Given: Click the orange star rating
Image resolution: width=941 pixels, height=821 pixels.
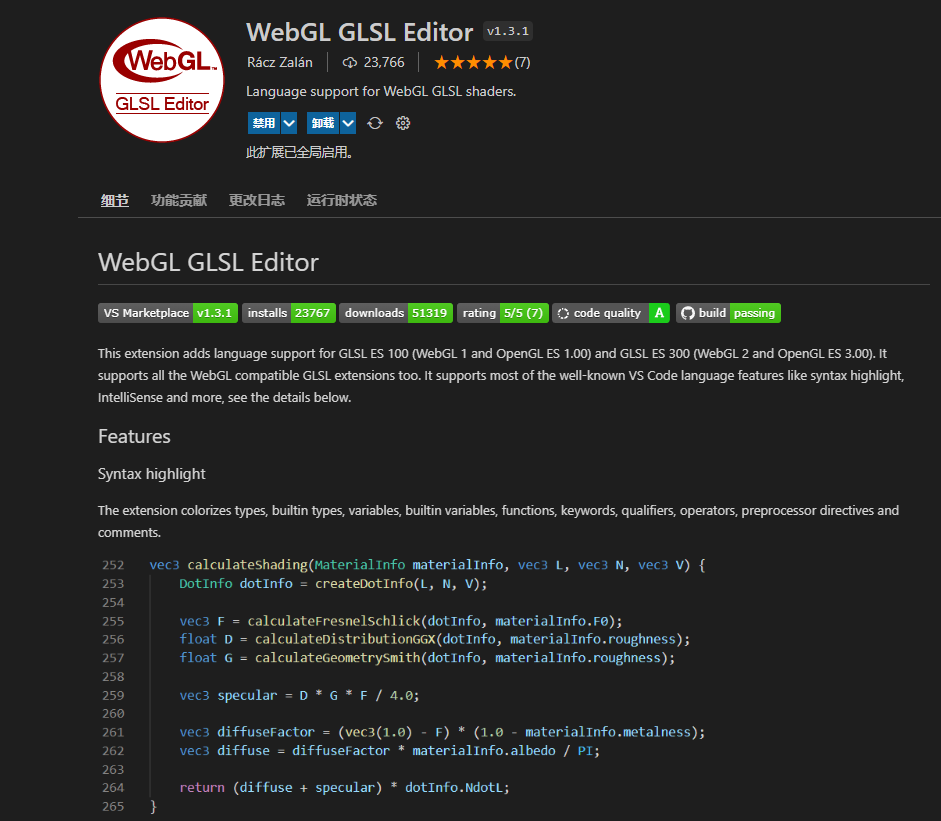Looking at the screenshot, I should coord(474,62).
